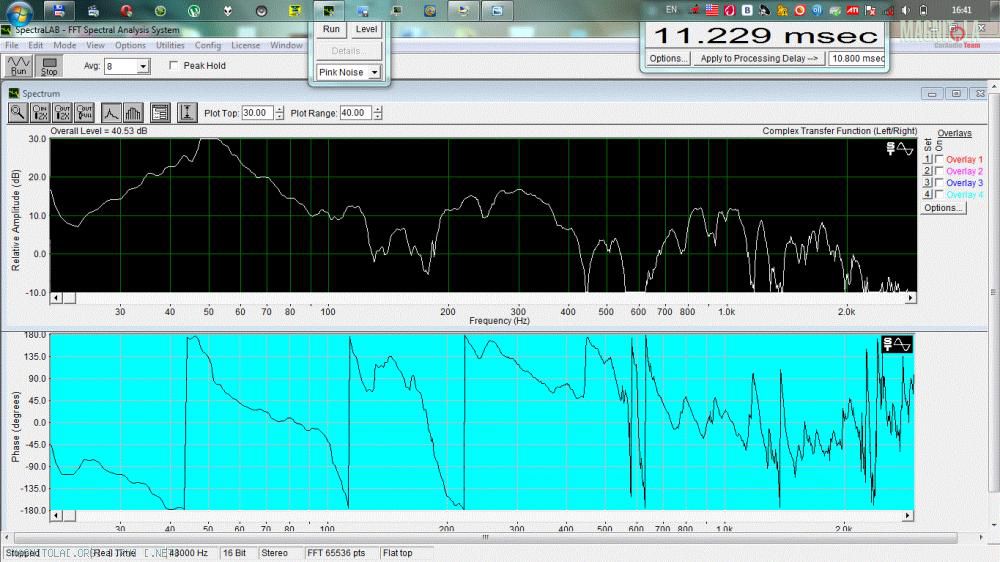
Task: Click the Plot Range value field
Action: point(356,113)
